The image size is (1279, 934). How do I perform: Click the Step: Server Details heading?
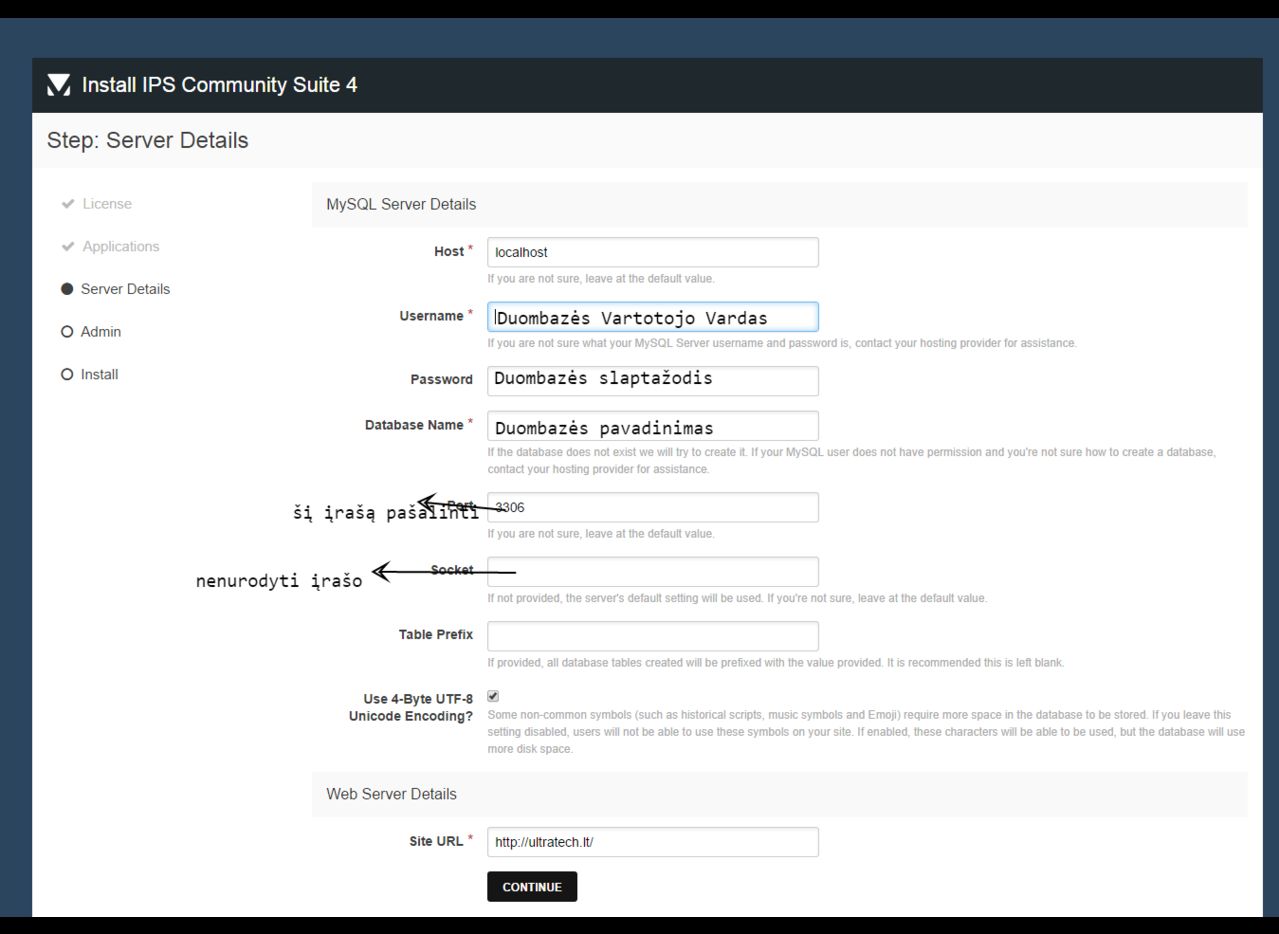[x=147, y=140]
